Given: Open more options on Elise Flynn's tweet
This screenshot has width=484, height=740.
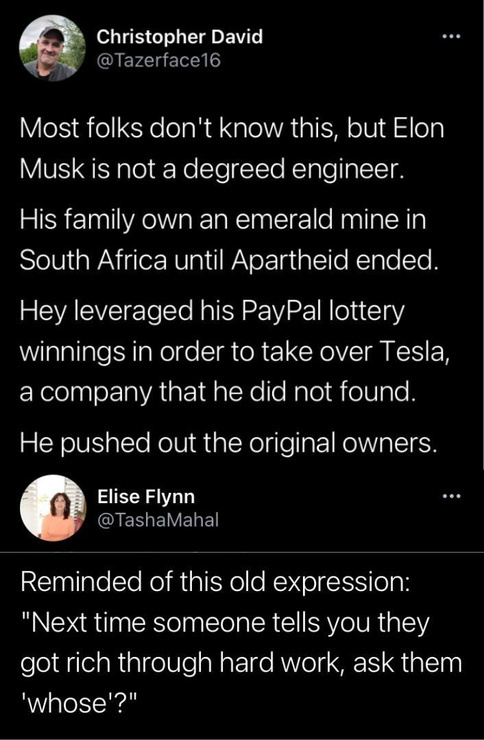Looking at the screenshot, I should [x=451, y=496].
